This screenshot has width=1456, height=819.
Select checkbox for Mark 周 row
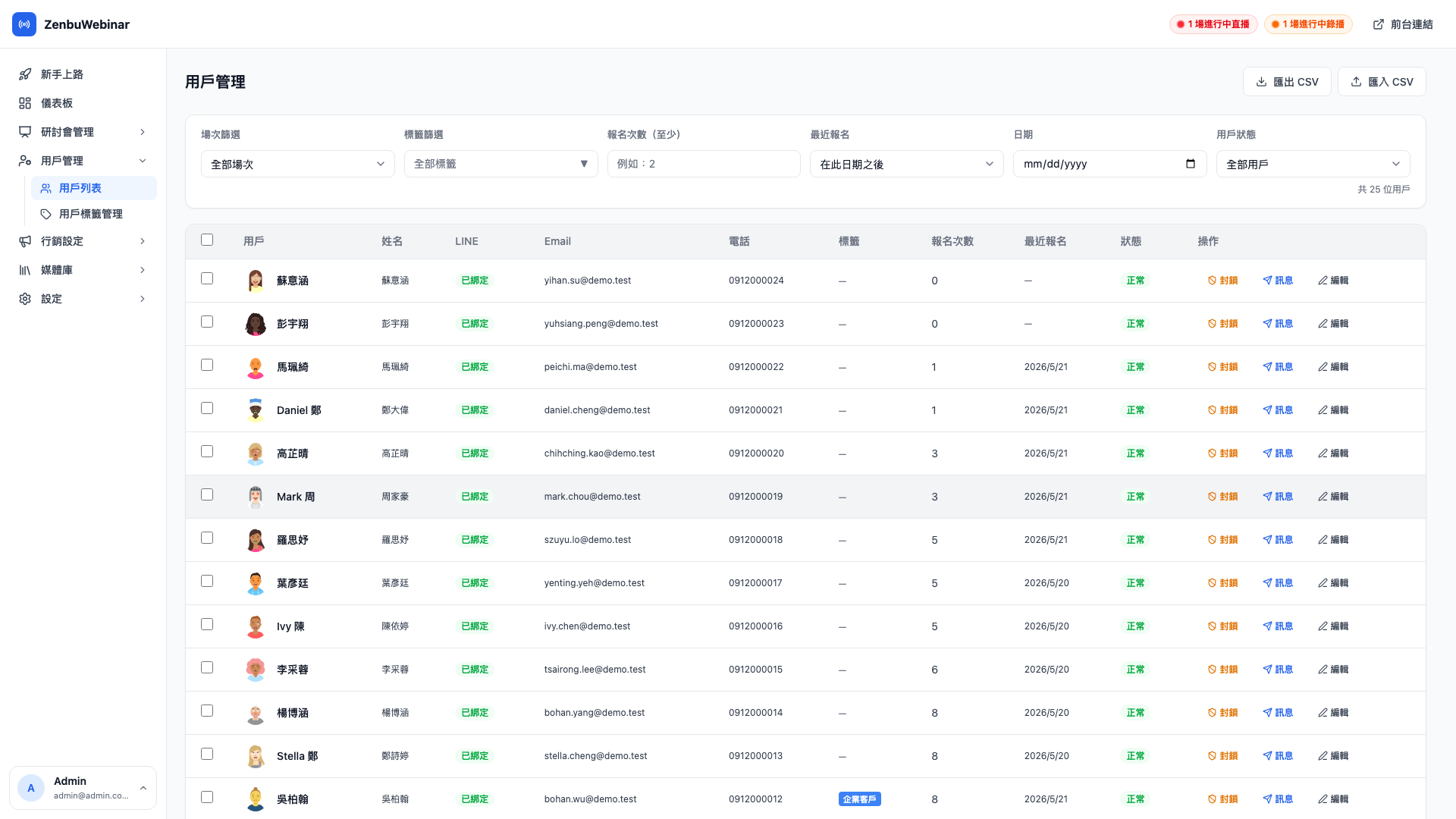point(207,494)
